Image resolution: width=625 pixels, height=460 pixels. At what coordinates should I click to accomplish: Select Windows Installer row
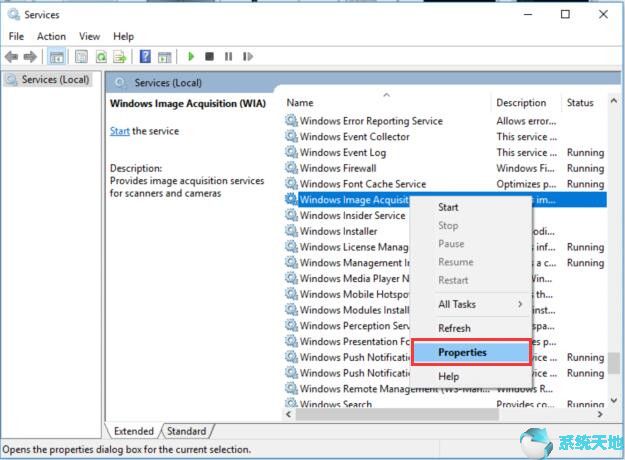coord(348,231)
